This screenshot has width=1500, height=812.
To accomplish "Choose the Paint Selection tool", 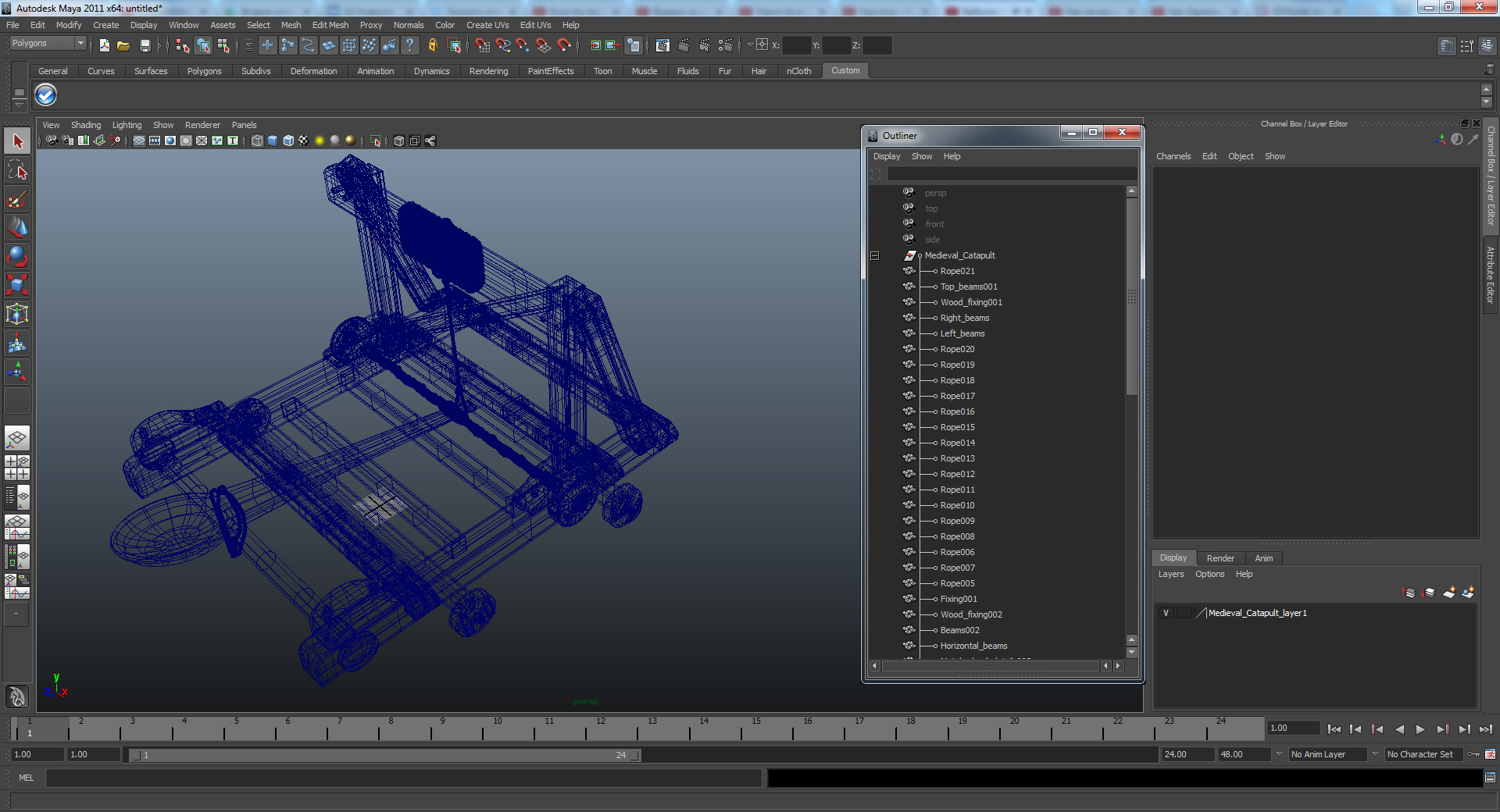I will click(17, 199).
